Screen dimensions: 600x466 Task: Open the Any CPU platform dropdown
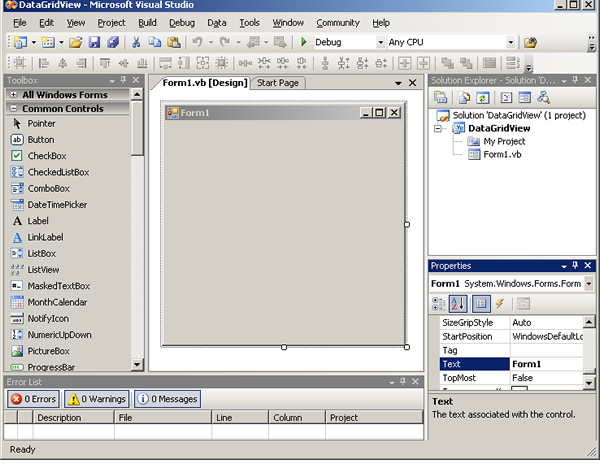click(510, 42)
